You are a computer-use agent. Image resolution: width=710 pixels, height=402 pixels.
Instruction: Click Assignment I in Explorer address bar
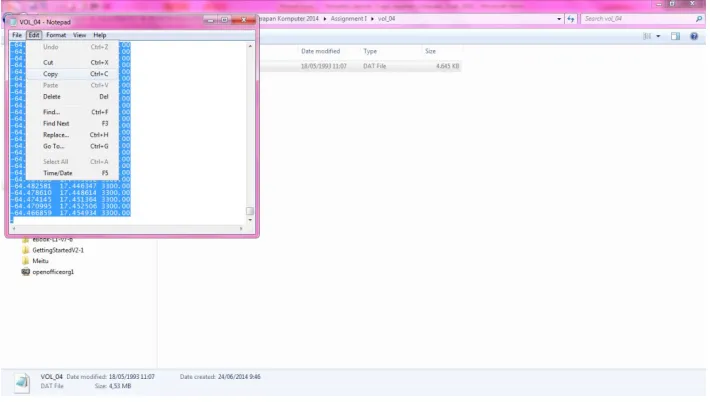348,19
